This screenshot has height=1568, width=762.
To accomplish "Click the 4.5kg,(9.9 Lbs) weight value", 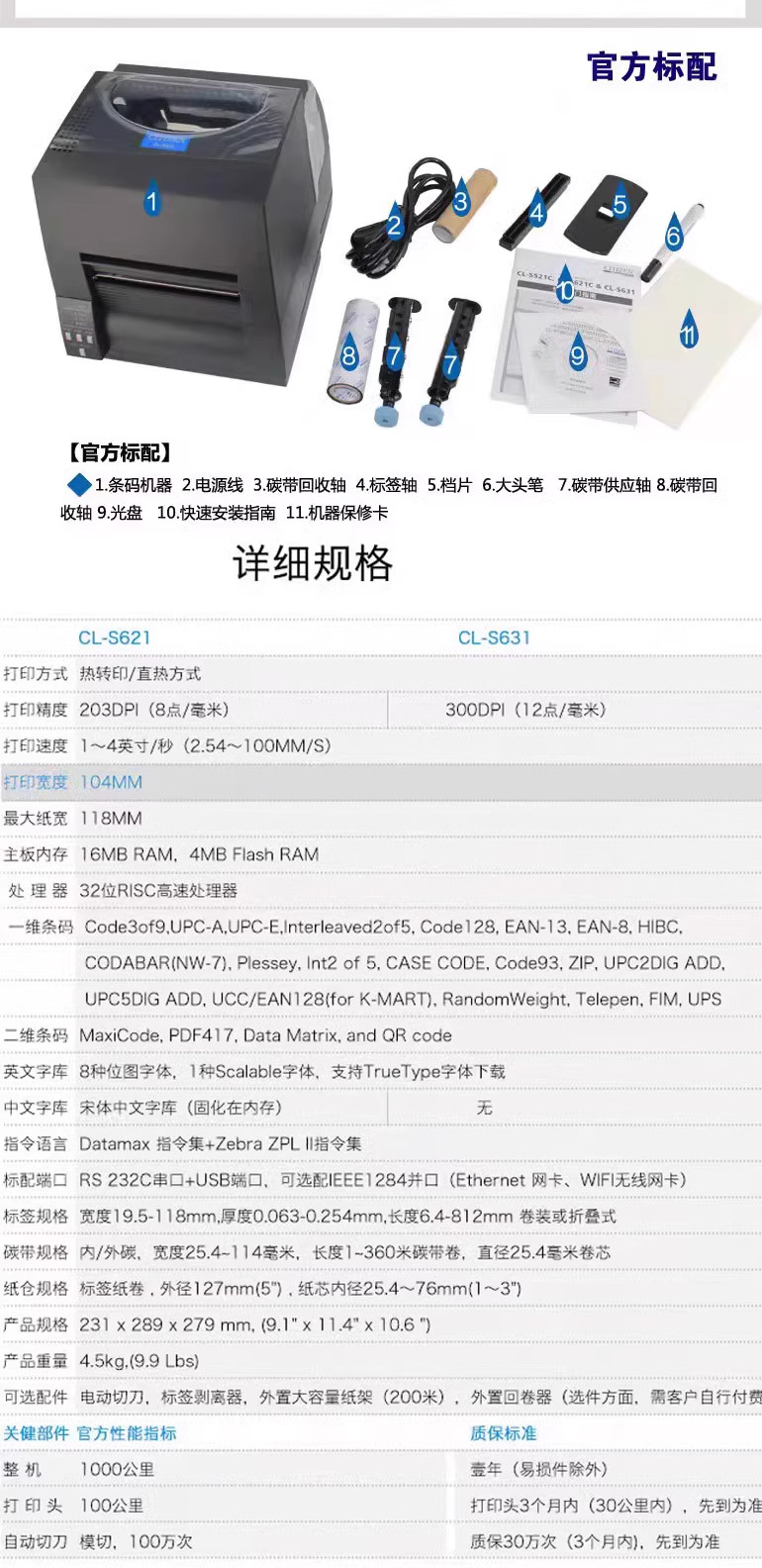I will [140, 1361].
